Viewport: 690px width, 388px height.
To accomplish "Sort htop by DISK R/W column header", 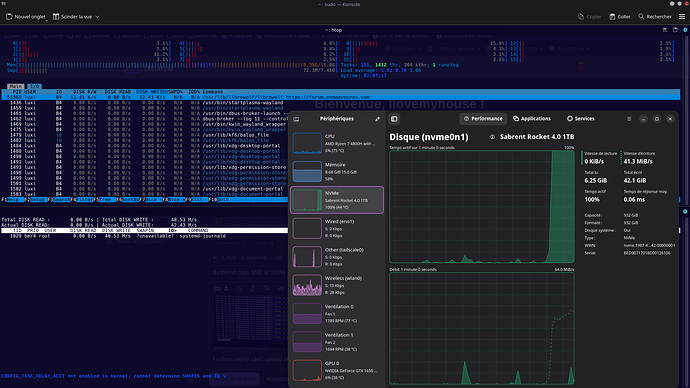I will click(x=84, y=92).
